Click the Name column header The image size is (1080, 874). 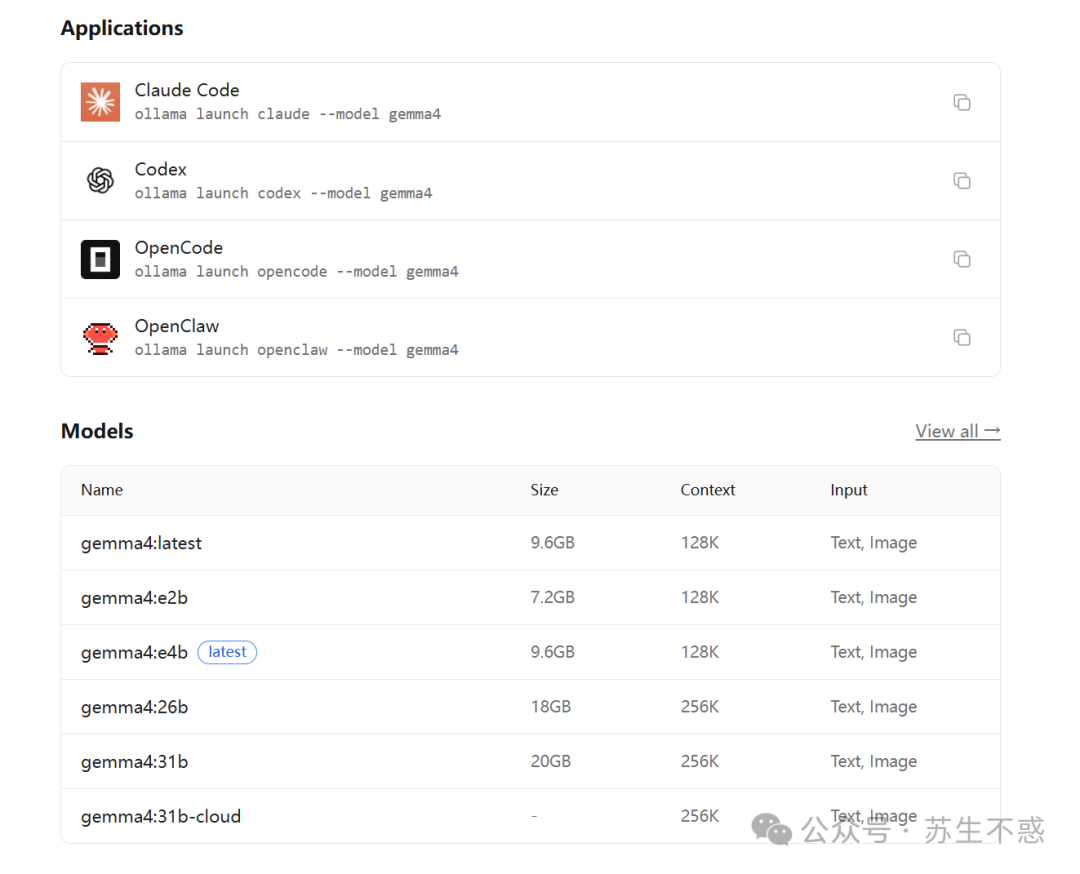click(102, 490)
